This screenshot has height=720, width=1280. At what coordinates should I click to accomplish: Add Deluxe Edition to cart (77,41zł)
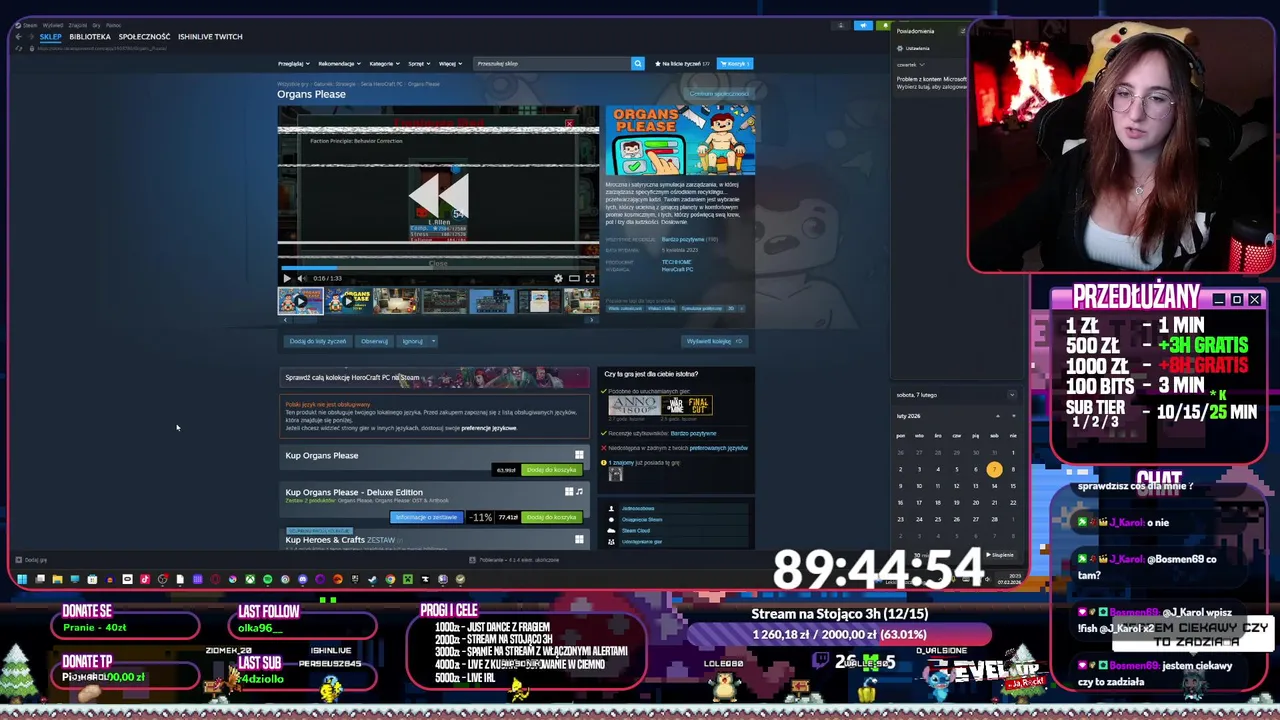pyautogui.click(x=552, y=517)
